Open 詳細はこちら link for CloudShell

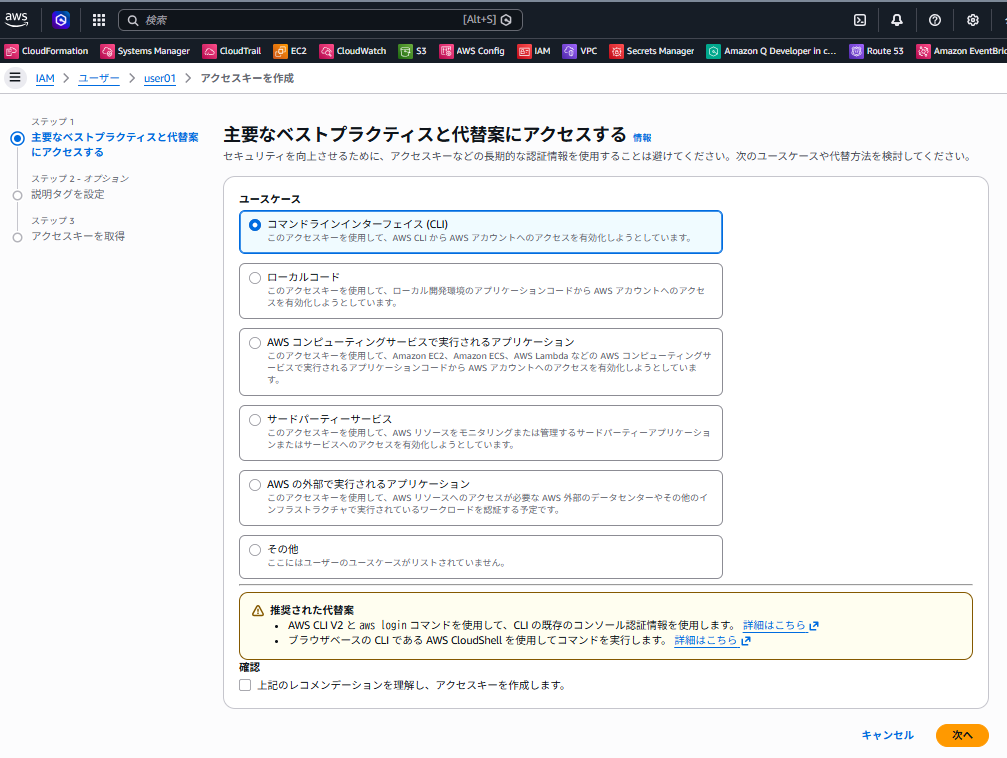coord(705,641)
